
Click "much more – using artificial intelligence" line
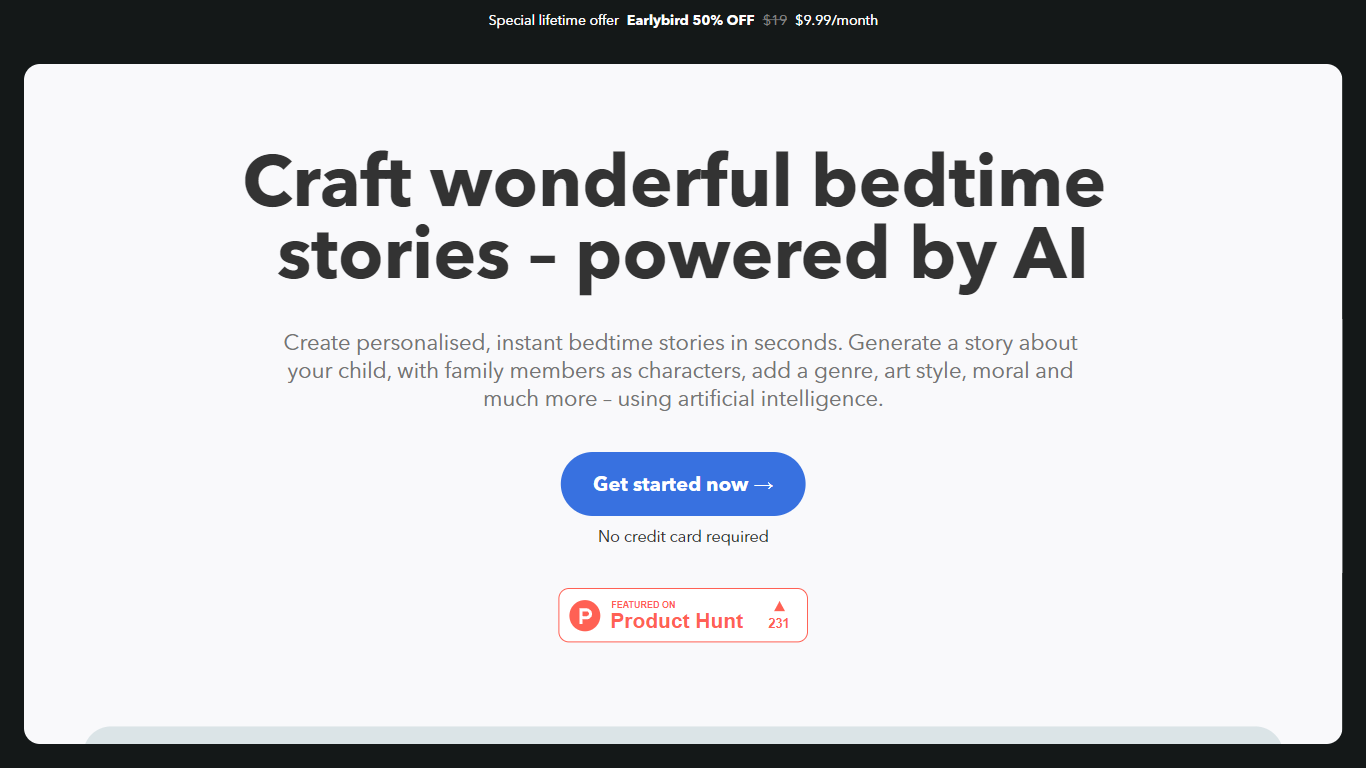tap(683, 399)
